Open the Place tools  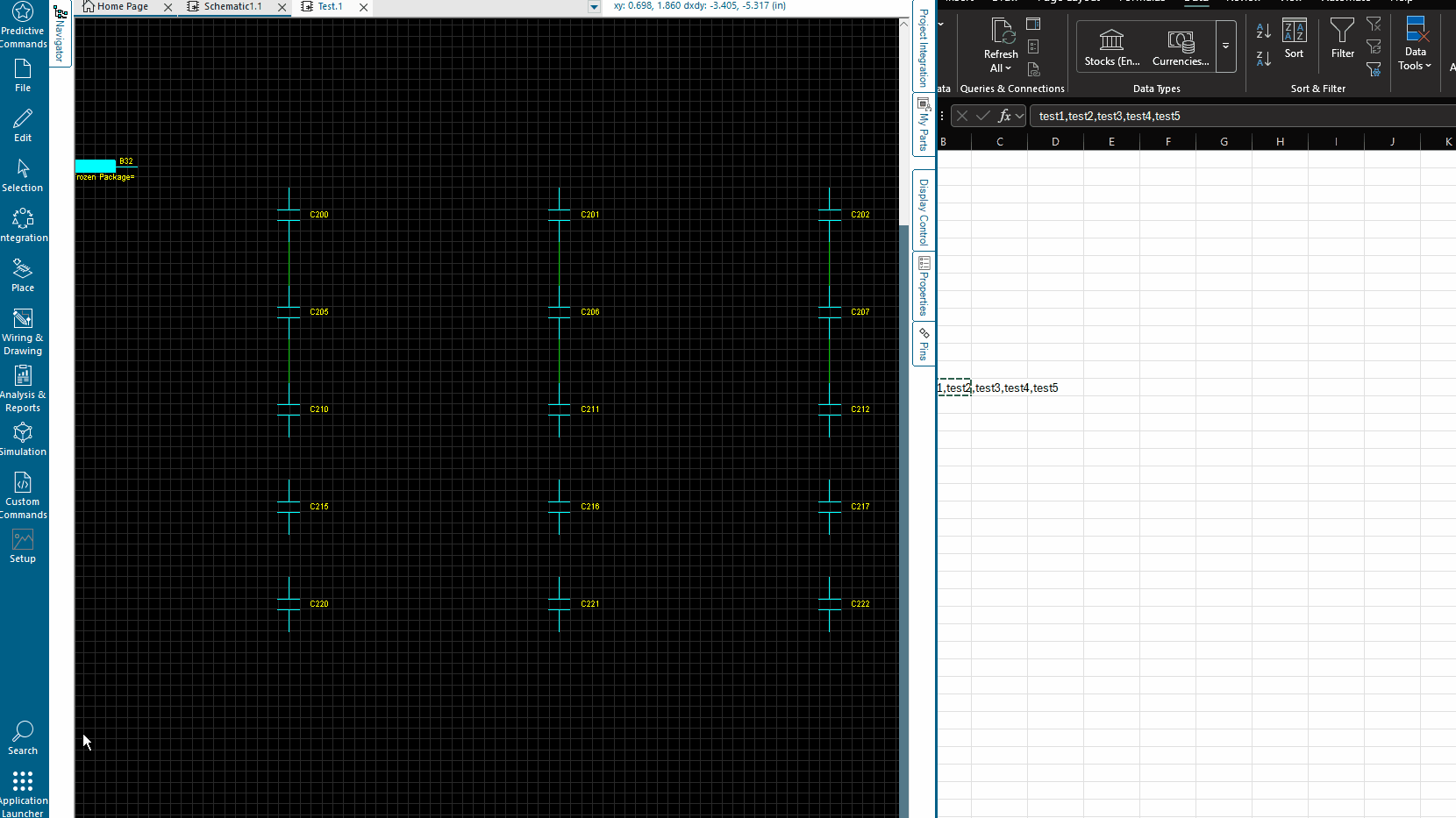pos(23,275)
